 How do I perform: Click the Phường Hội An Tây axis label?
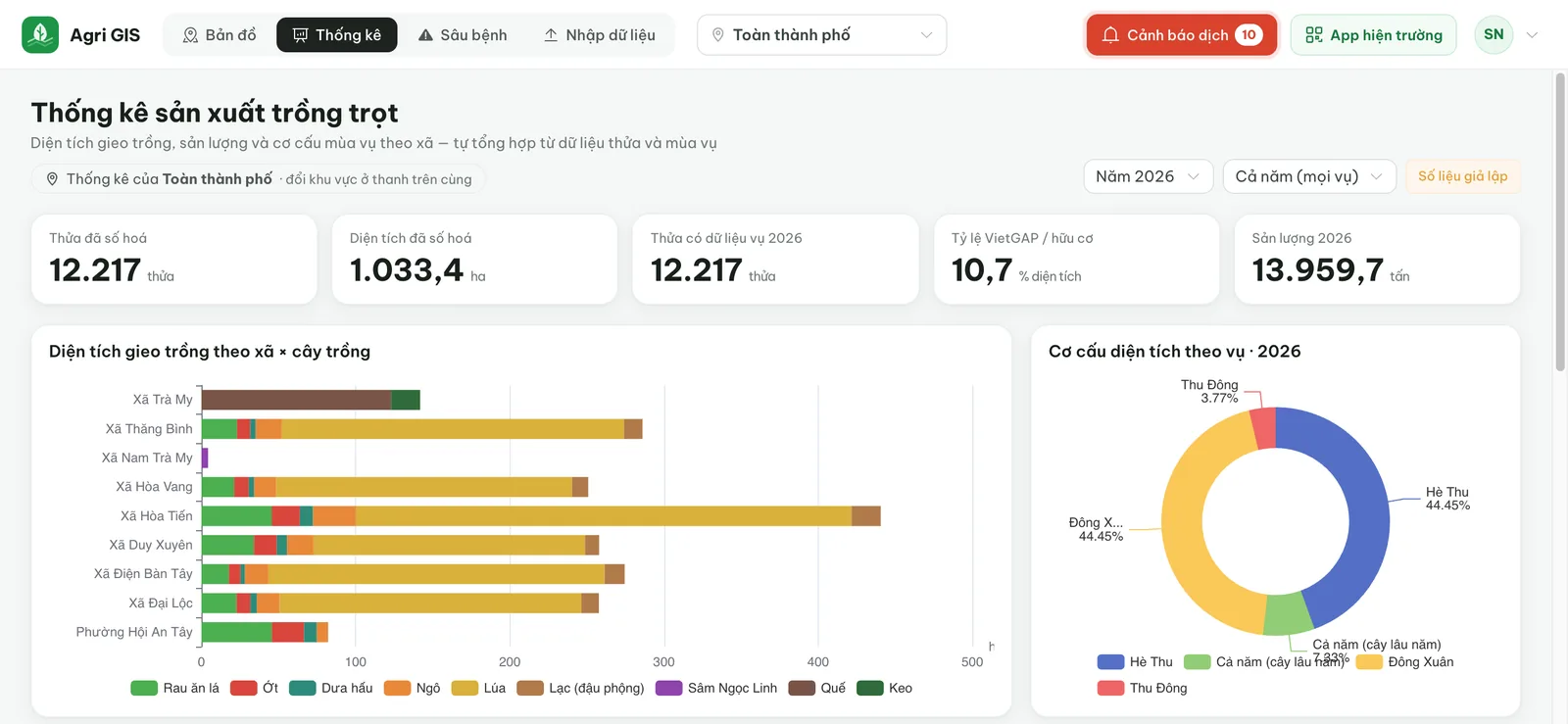[134, 632]
